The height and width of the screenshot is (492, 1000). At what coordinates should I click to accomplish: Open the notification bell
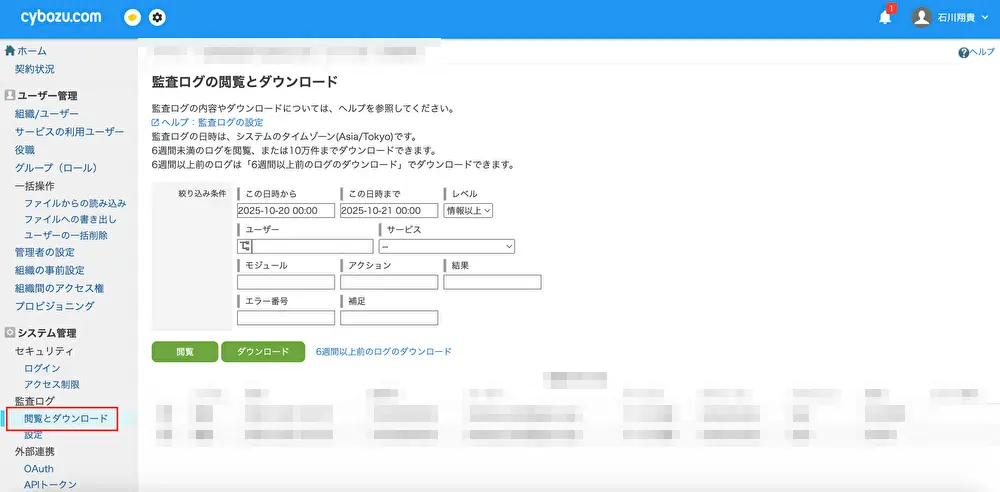click(x=885, y=18)
